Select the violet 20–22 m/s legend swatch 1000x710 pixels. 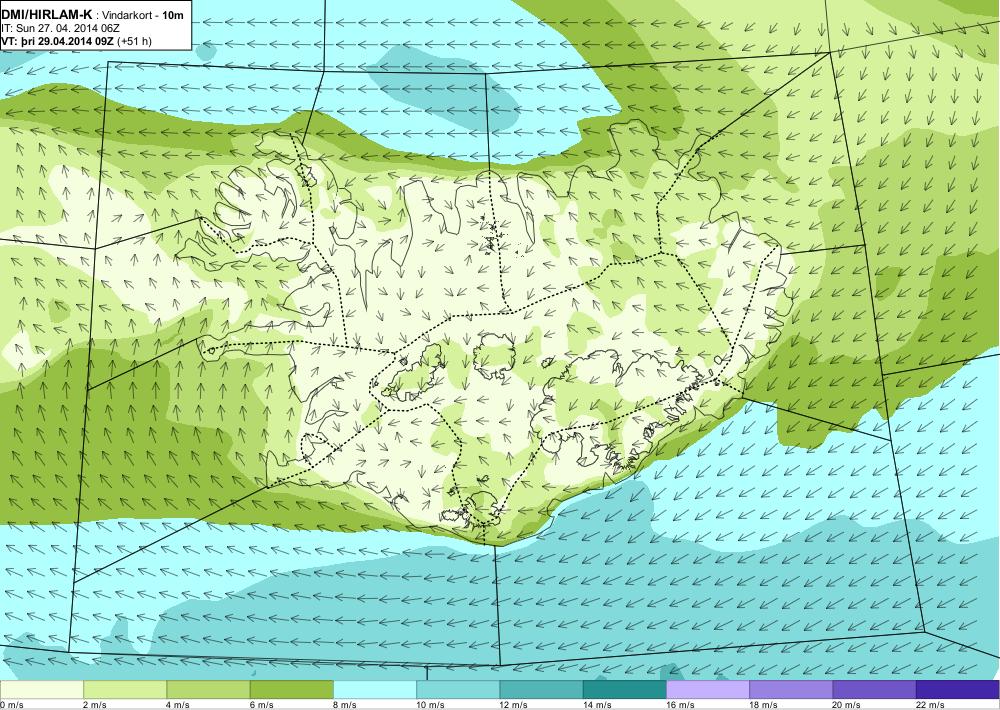[874, 690]
